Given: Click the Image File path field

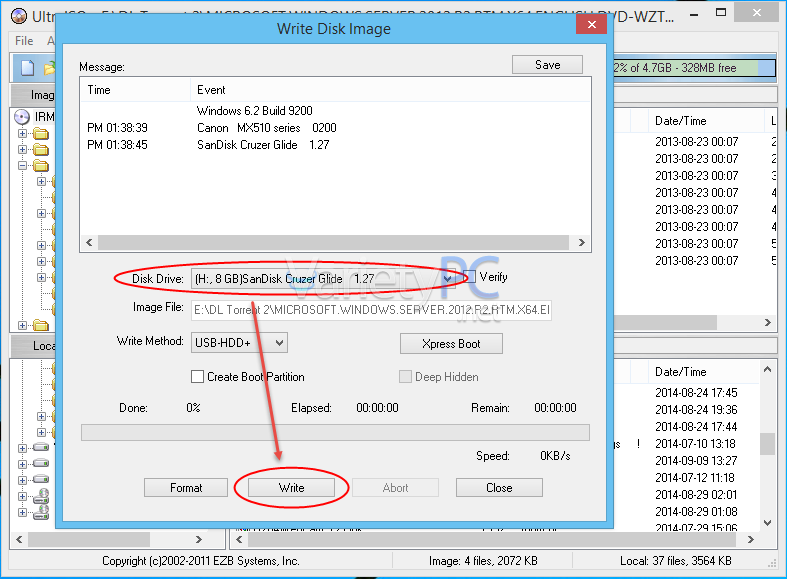Looking at the screenshot, I should (x=371, y=310).
